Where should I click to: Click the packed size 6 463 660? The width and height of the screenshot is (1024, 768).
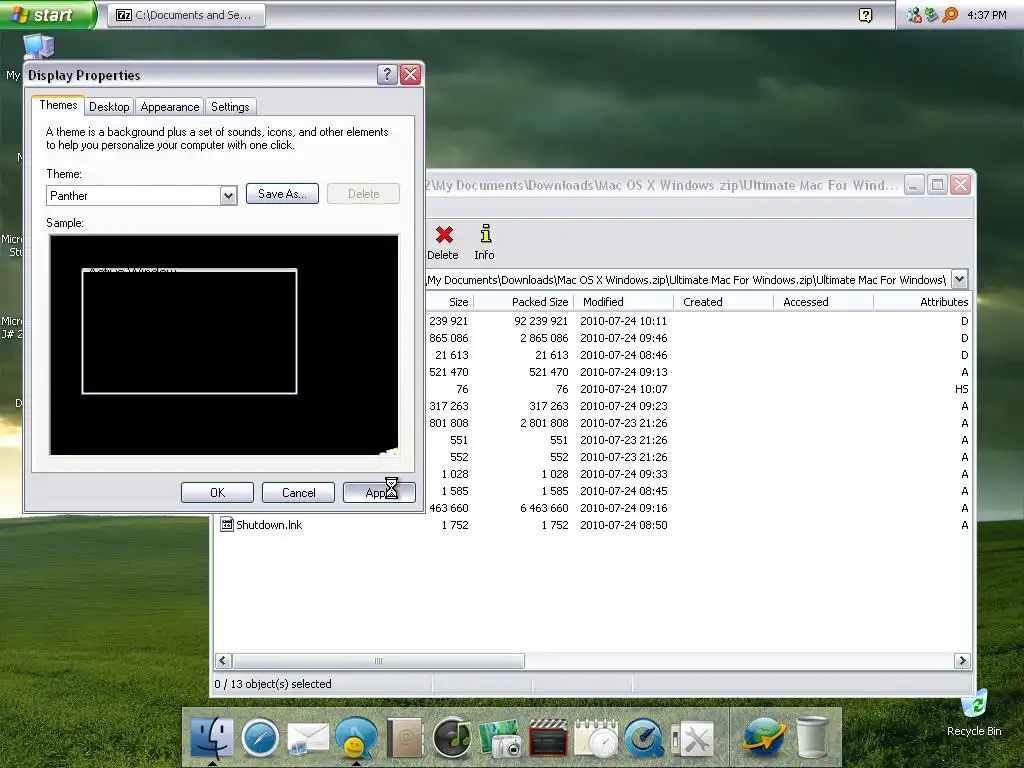click(544, 507)
